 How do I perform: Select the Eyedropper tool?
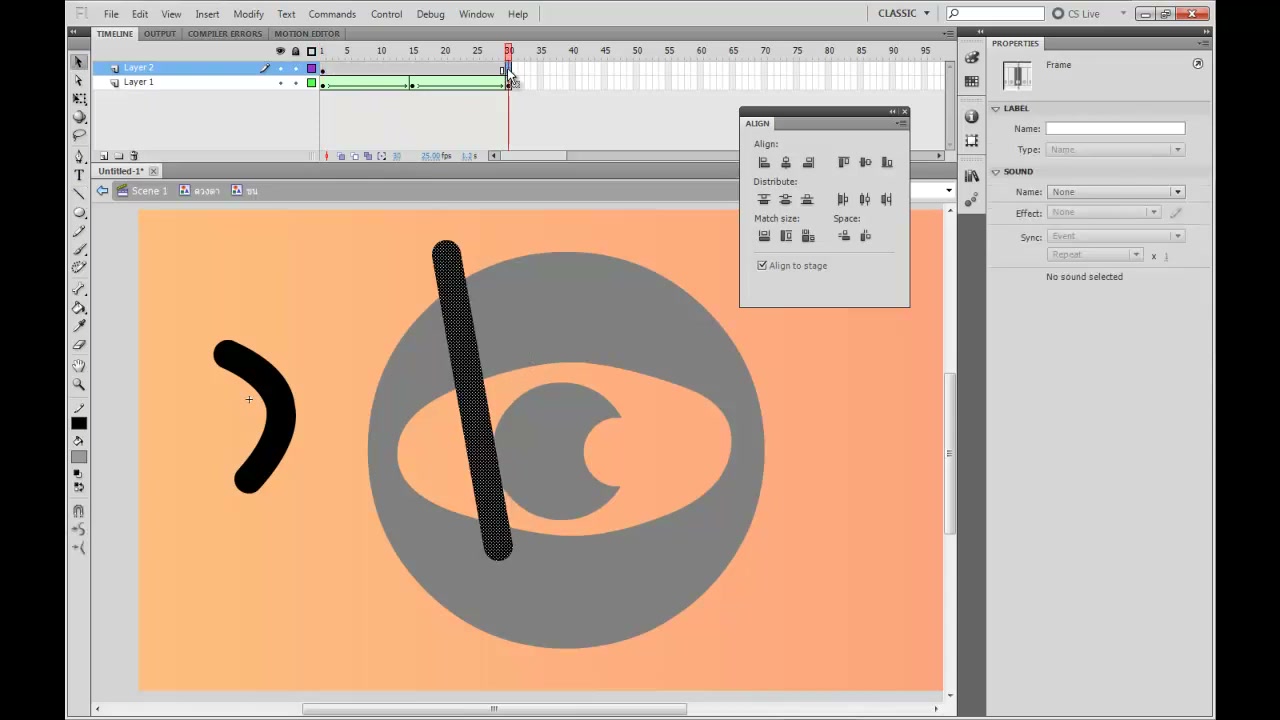click(79, 326)
